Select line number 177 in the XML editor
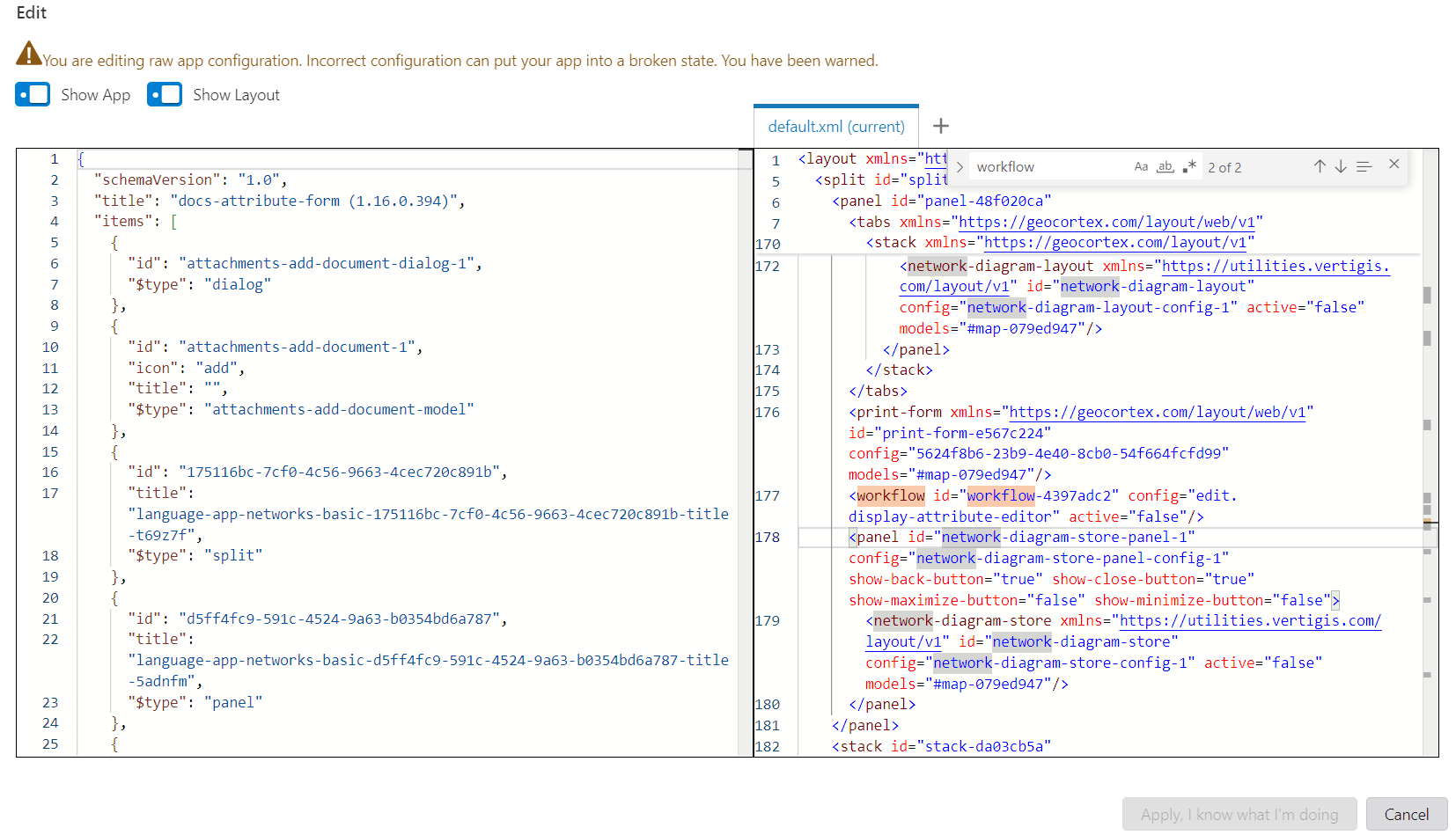1456x835 pixels. (x=767, y=495)
